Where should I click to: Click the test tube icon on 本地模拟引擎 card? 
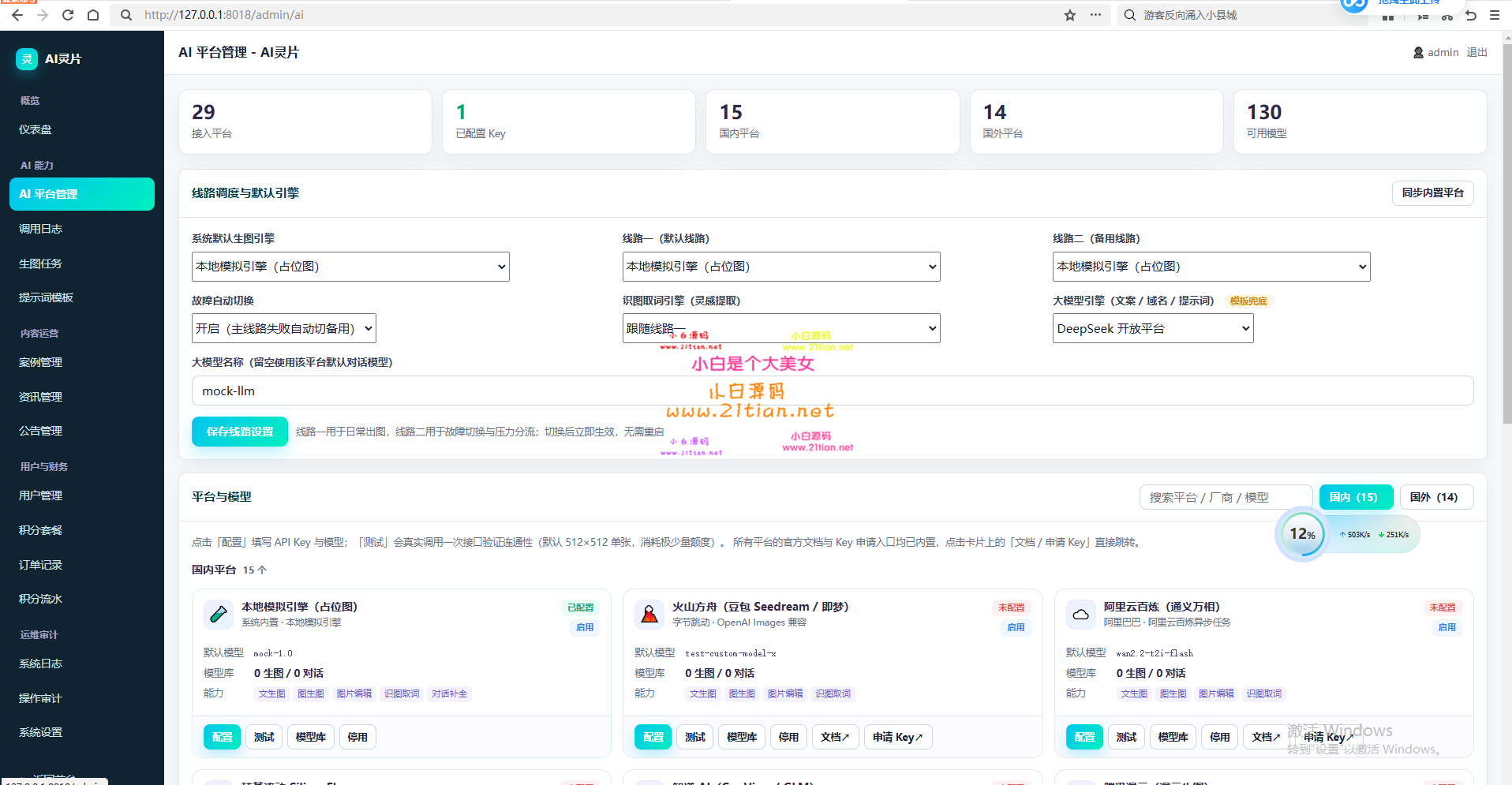(219, 614)
